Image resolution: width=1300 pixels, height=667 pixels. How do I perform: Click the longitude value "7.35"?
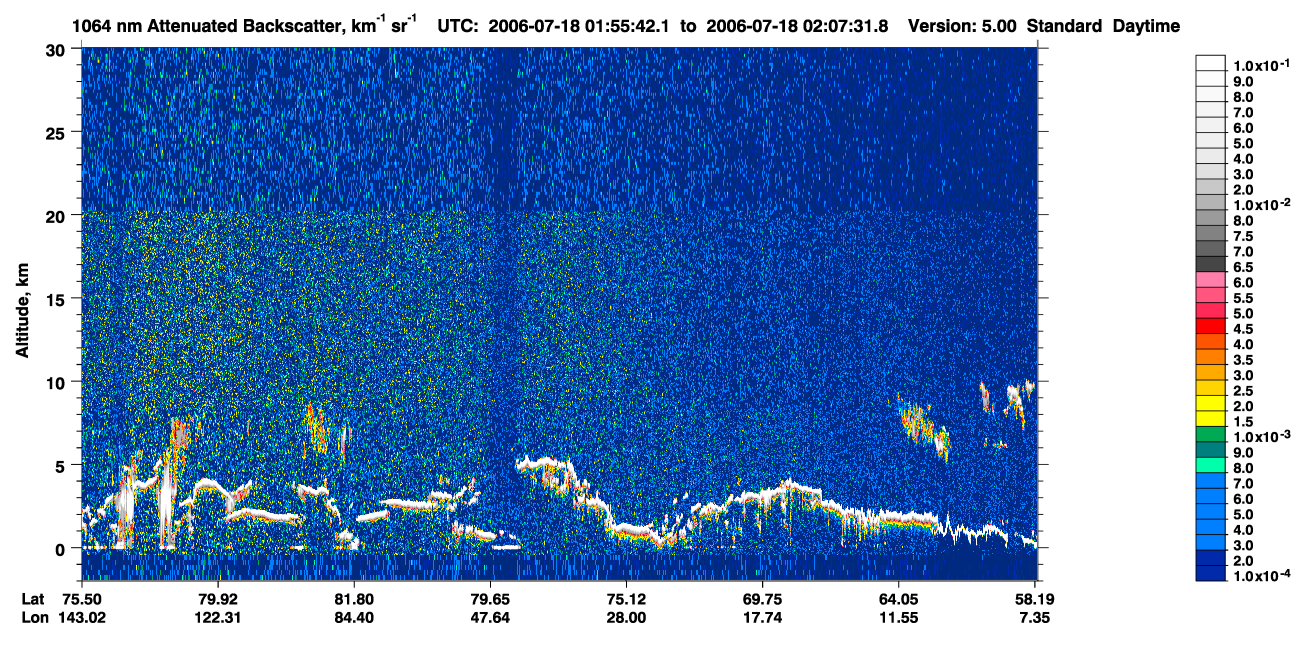[1034, 618]
